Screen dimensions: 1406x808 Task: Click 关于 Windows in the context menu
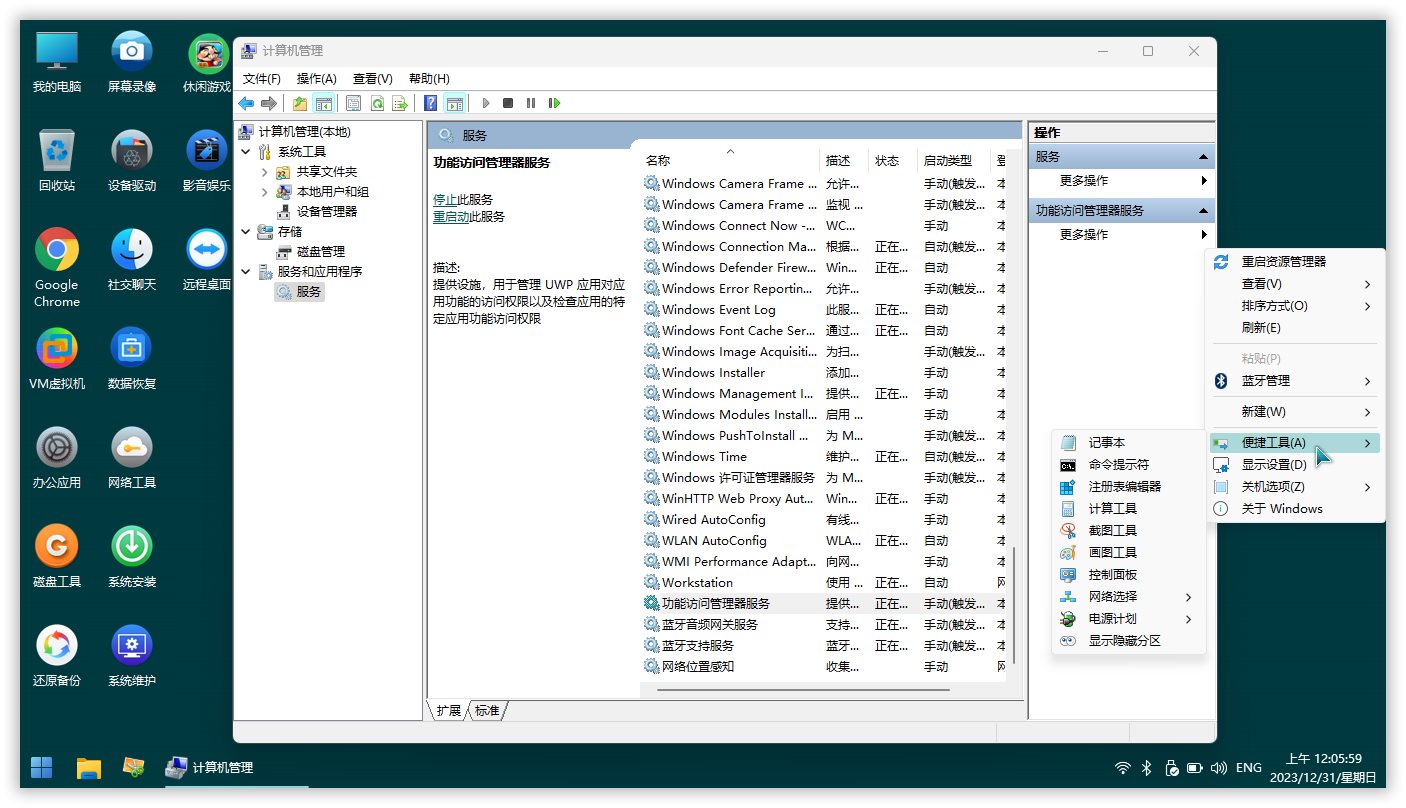1296,508
